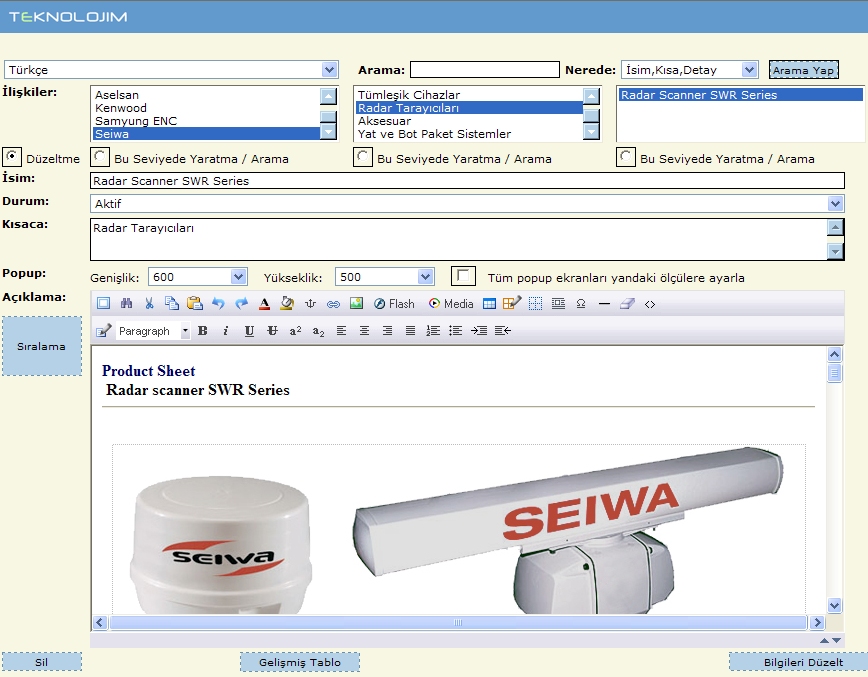Justify the text
This screenshot has width=868, height=677.
410,330
